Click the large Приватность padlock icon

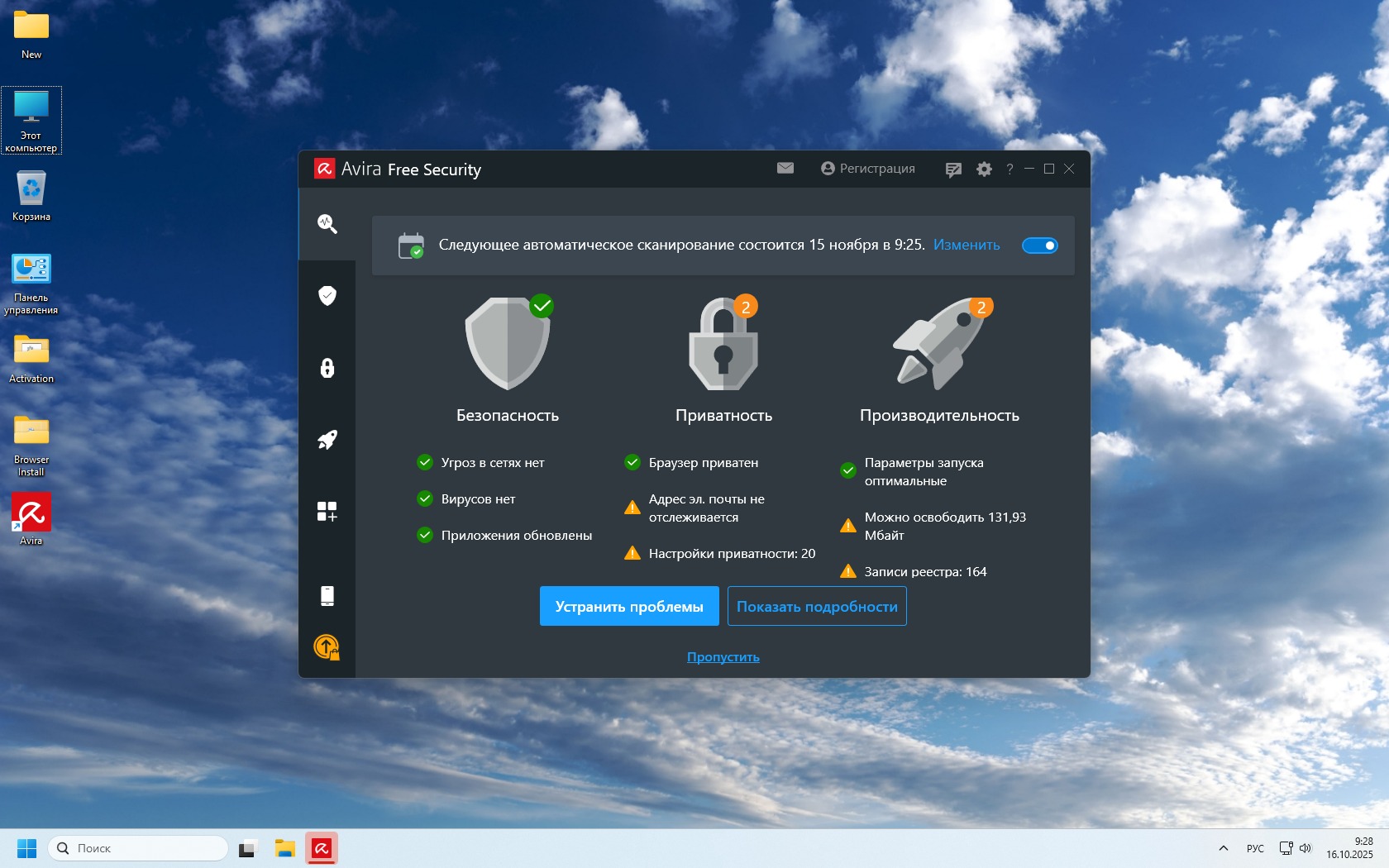723,342
